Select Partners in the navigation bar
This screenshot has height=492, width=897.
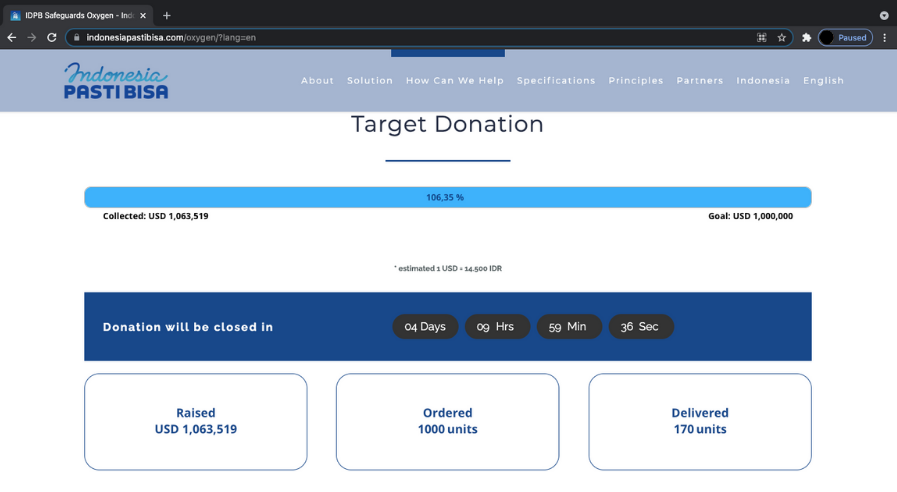tap(700, 81)
